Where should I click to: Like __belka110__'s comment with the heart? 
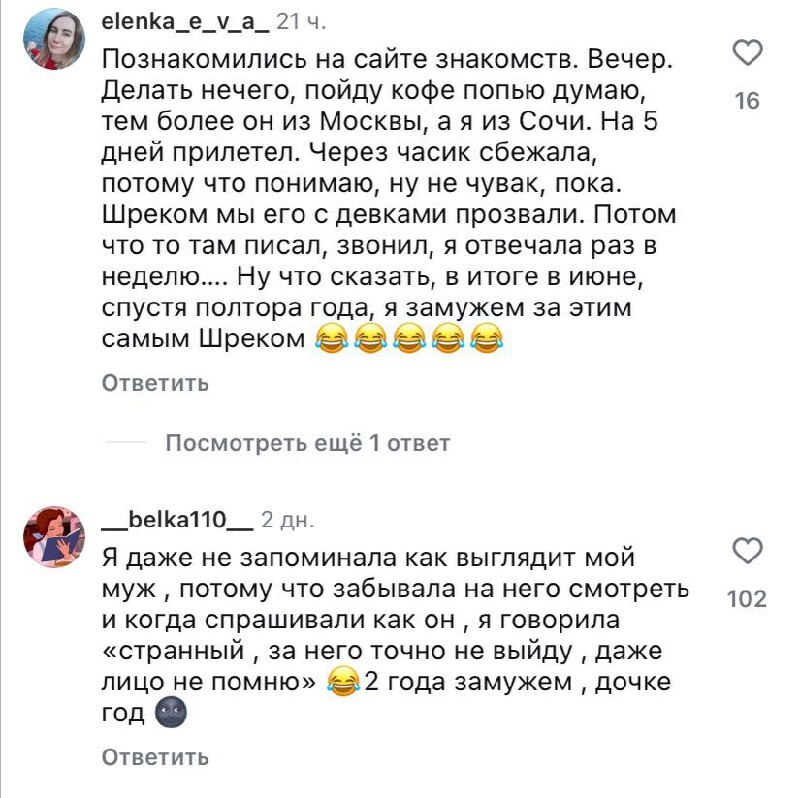pos(747,551)
